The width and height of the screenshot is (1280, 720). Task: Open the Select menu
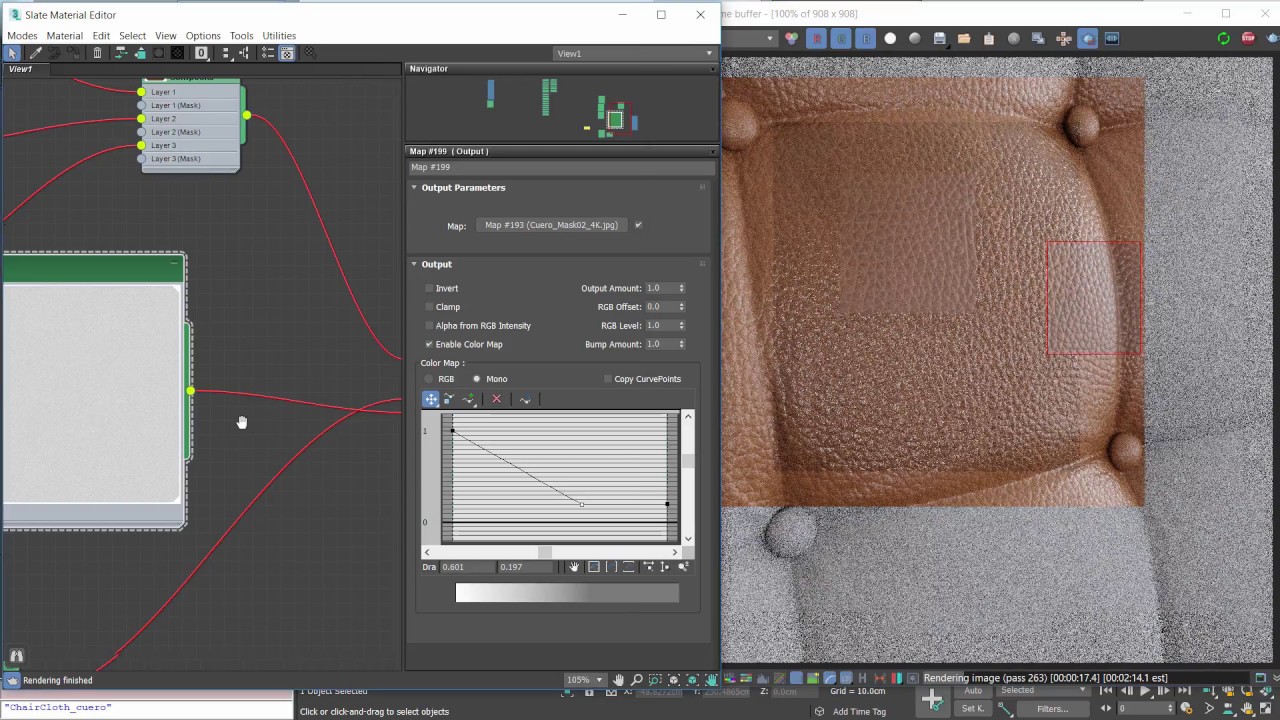(x=132, y=36)
